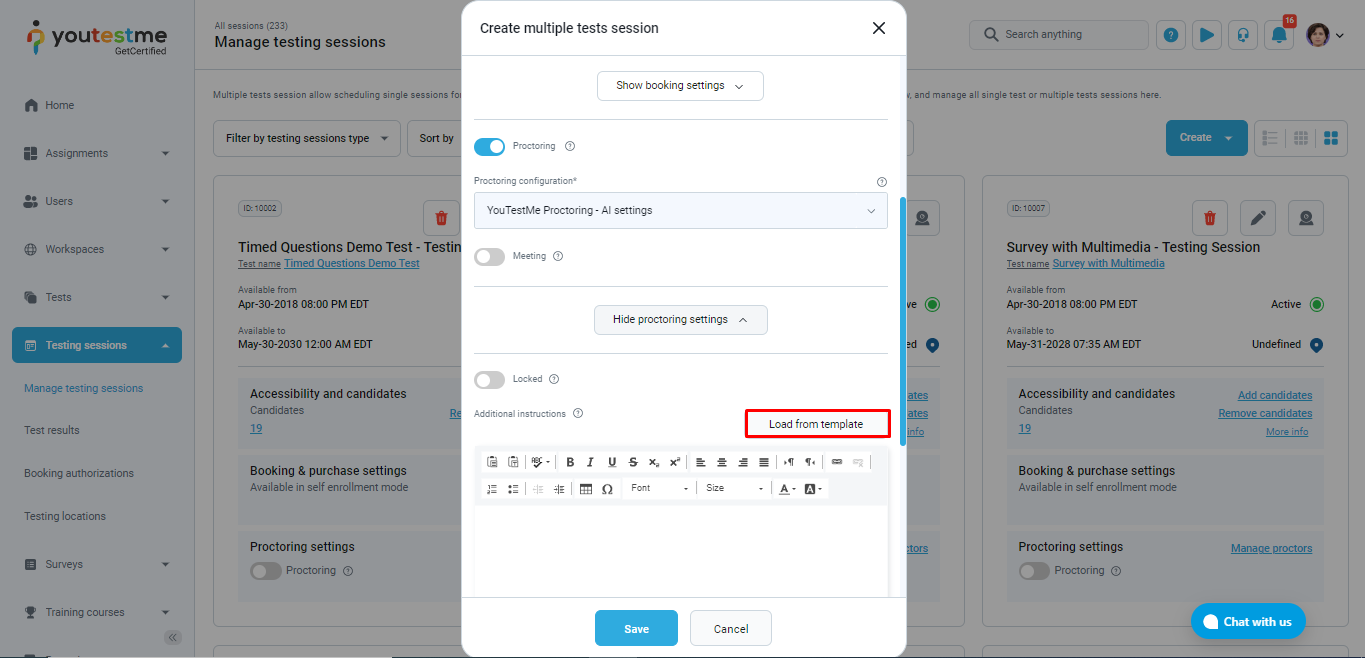Open Filter by testing sessions type dropdown
The width and height of the screenshot is (1365, 658).
click(307, 139)
